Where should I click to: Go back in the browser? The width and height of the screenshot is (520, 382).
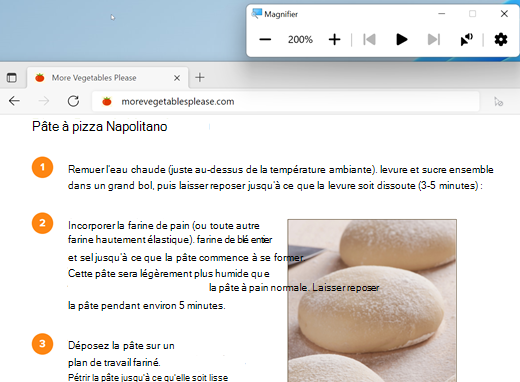click(x=14, y=101)
